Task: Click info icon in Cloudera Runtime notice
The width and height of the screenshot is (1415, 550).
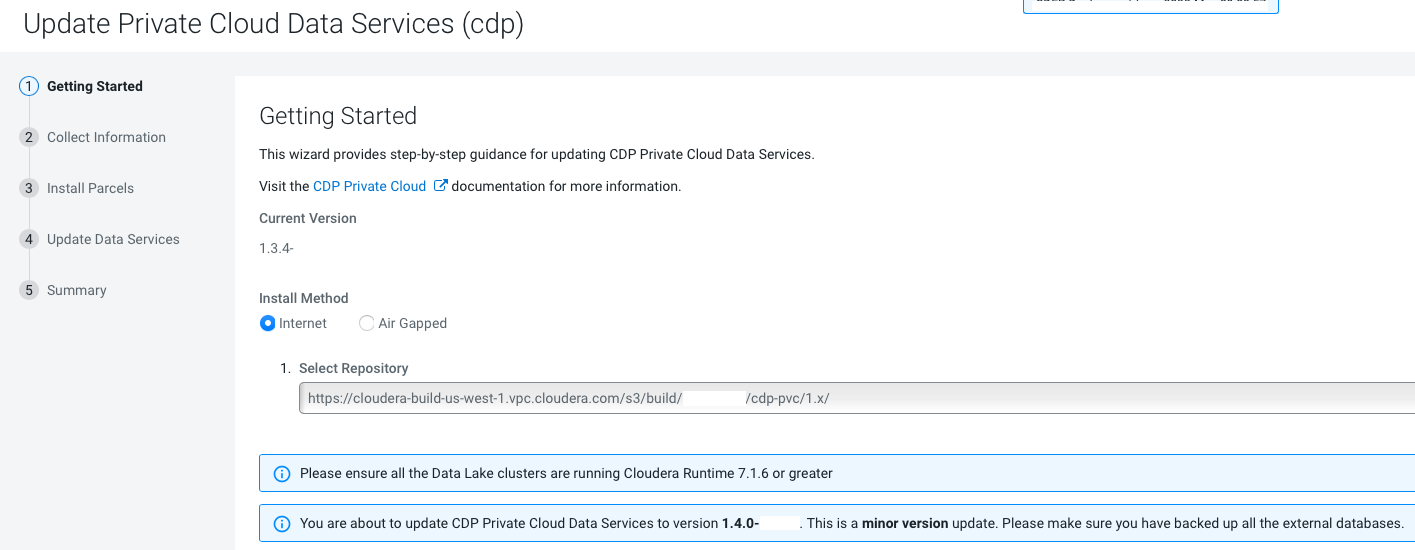Action: [282, 473]
